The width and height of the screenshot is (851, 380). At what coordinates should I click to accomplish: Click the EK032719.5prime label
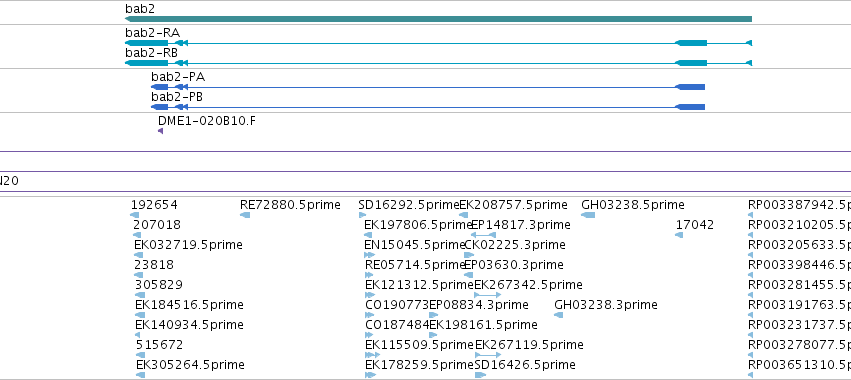[x=188, y=245]
